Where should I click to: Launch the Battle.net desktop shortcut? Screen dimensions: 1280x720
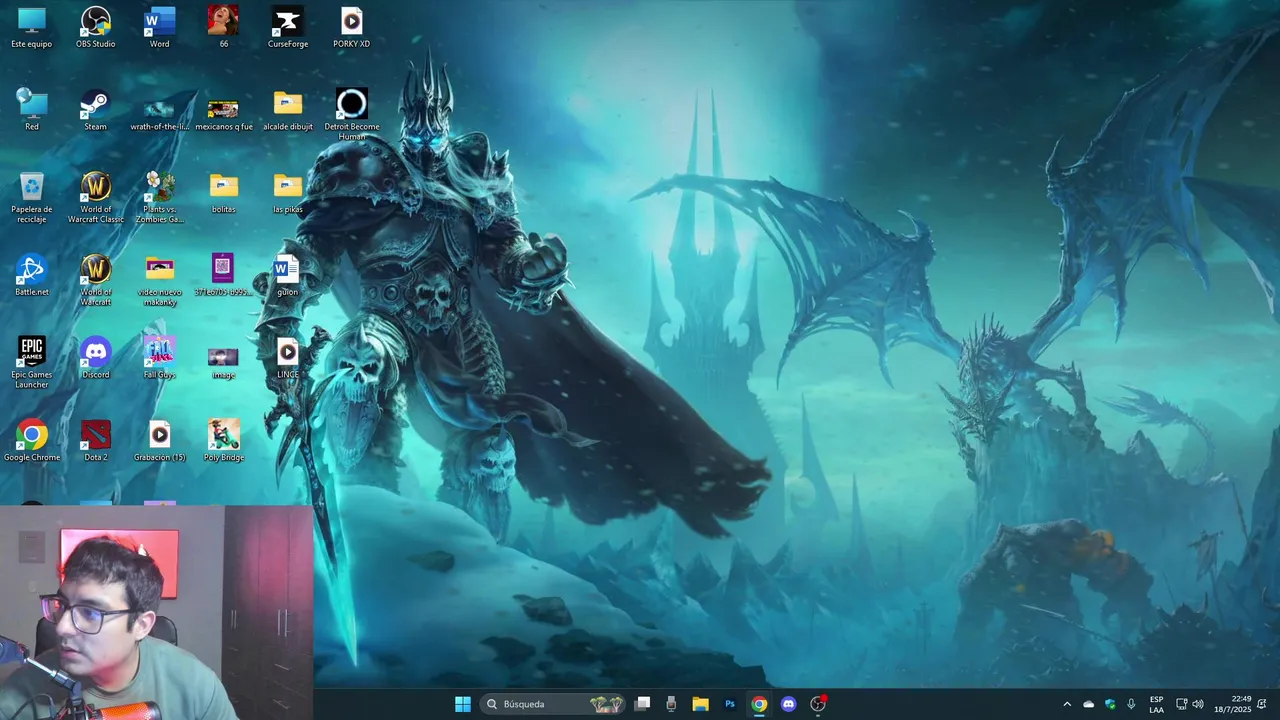32,276
